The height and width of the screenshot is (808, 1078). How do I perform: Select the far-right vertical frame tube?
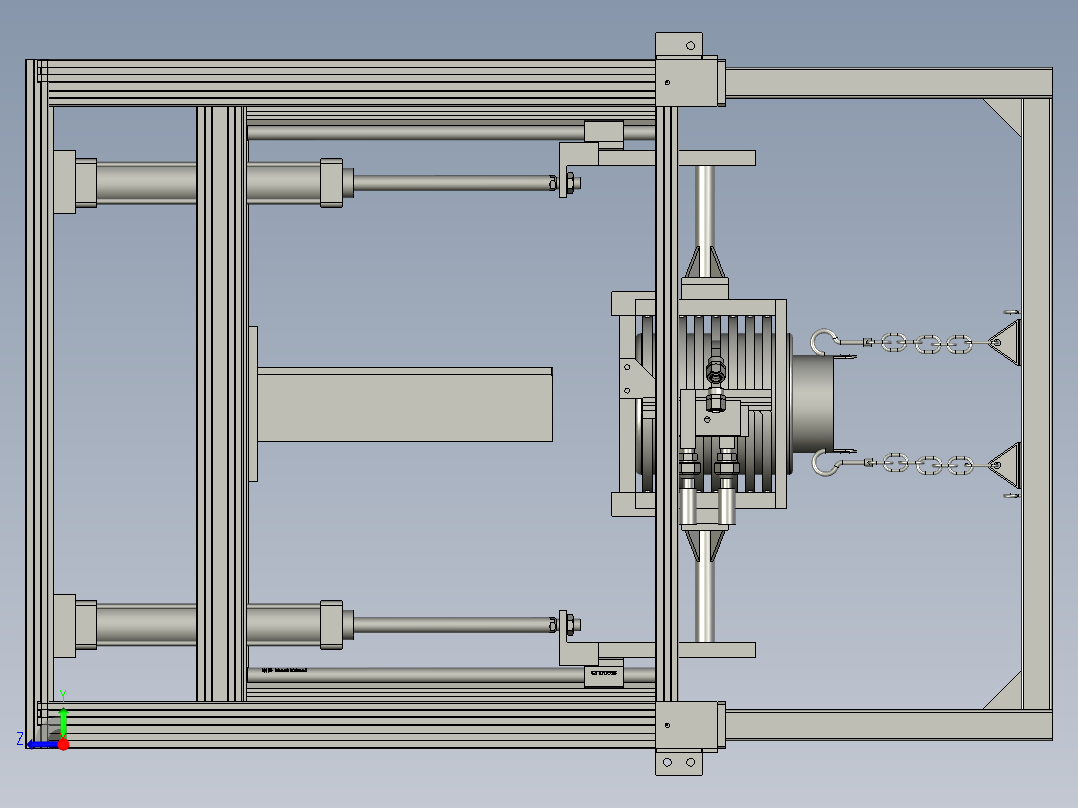1037,404
